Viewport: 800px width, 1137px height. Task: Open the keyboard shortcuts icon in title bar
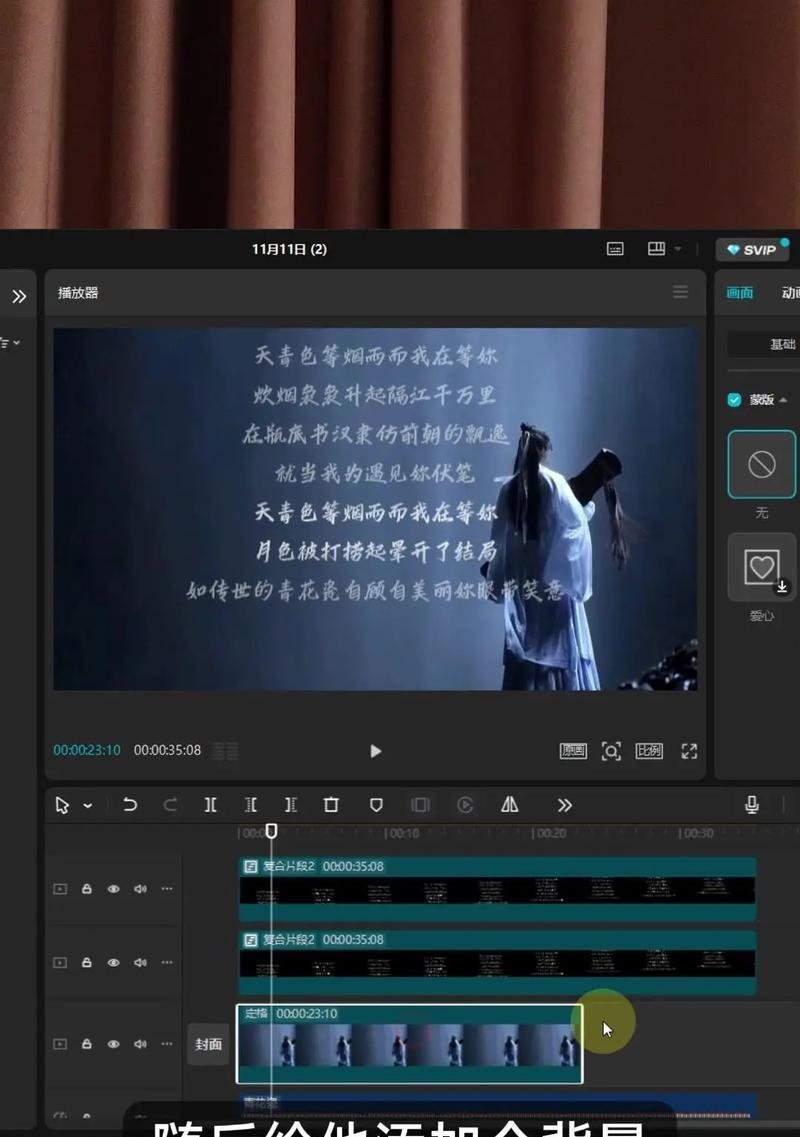614,249
